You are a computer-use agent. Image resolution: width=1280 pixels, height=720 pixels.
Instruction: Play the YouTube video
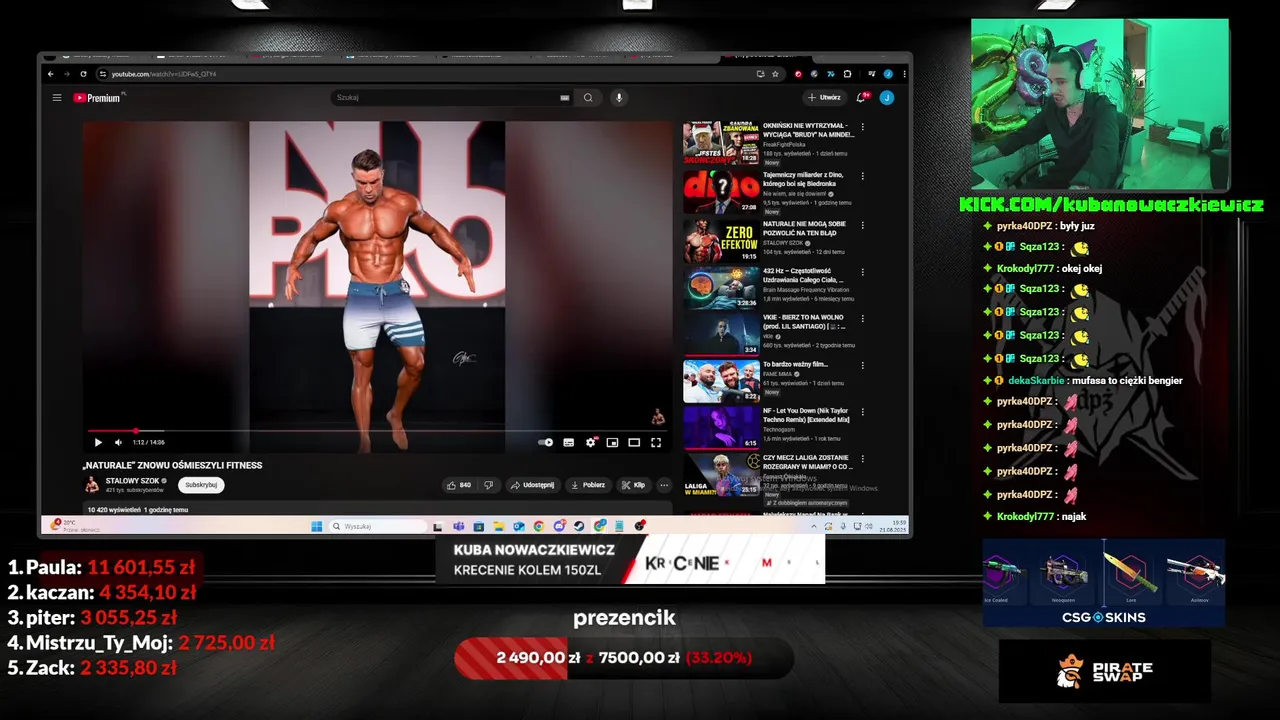[98, 442]
